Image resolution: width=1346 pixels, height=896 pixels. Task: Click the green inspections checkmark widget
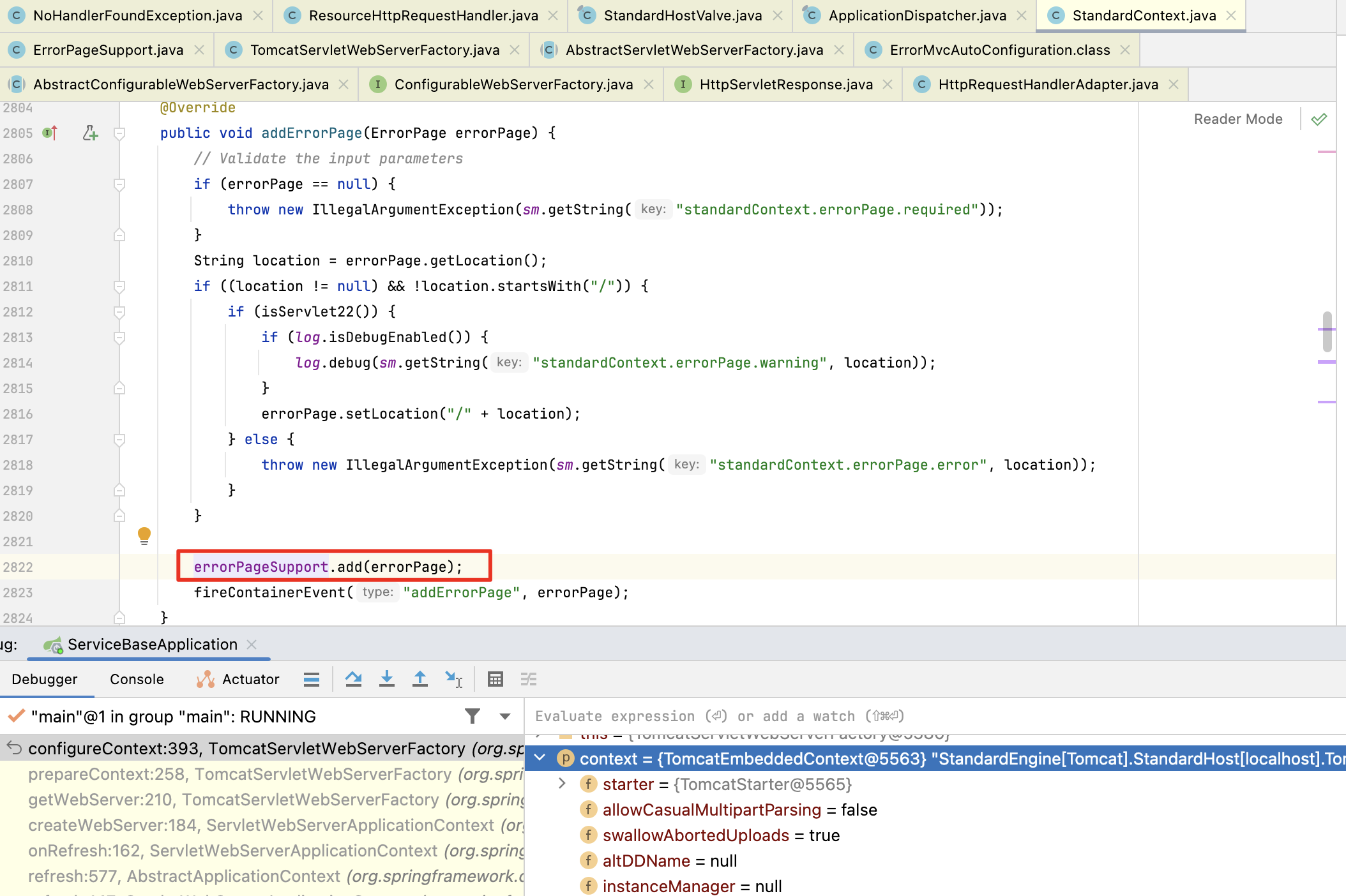(1319, 119)
